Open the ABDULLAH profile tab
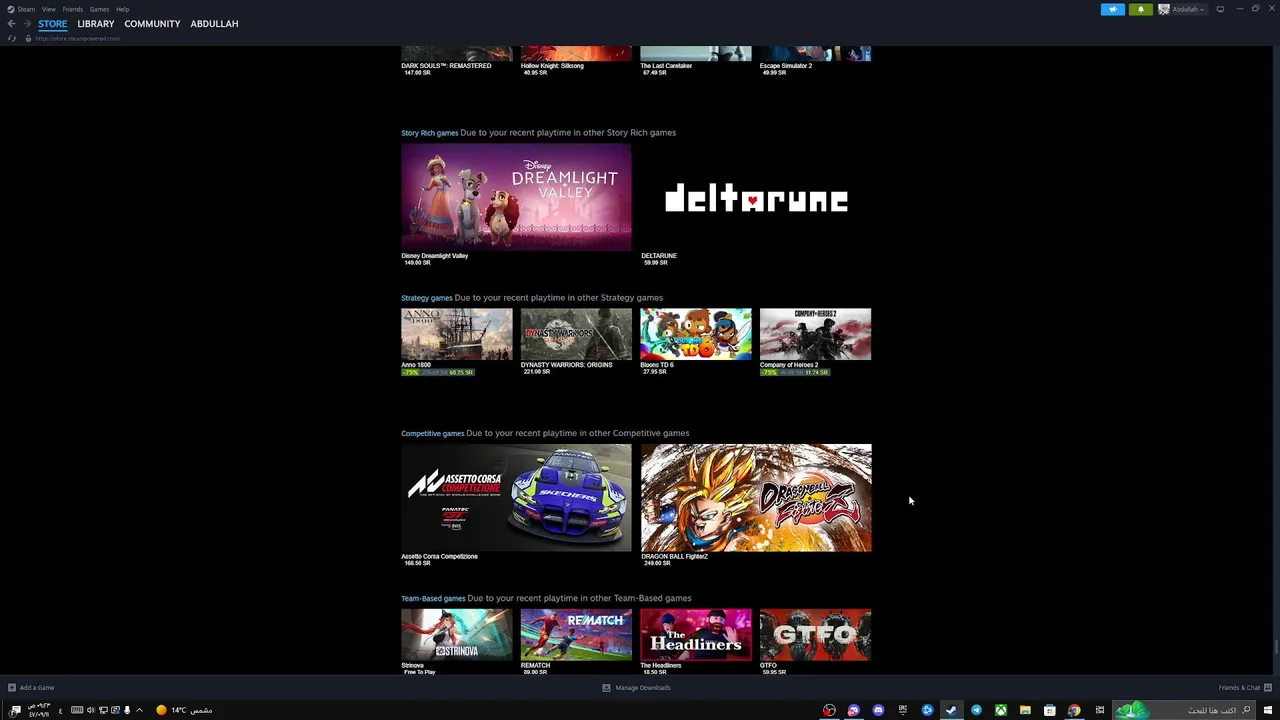 (x=214, y=23)
